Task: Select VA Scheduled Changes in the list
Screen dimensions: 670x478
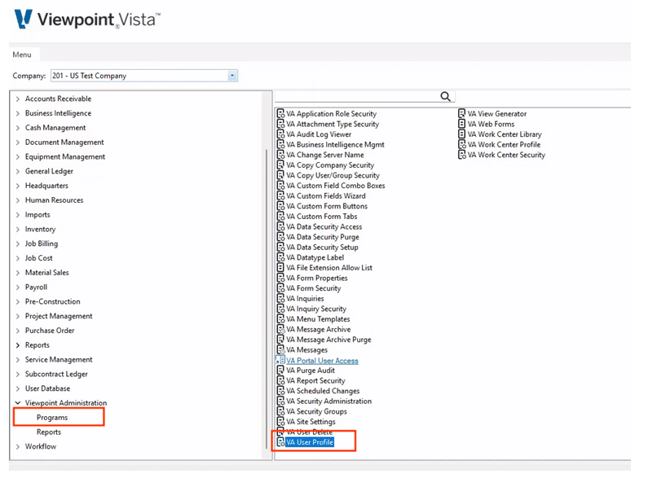Action: pyautogui.click(x=323, y=391)
